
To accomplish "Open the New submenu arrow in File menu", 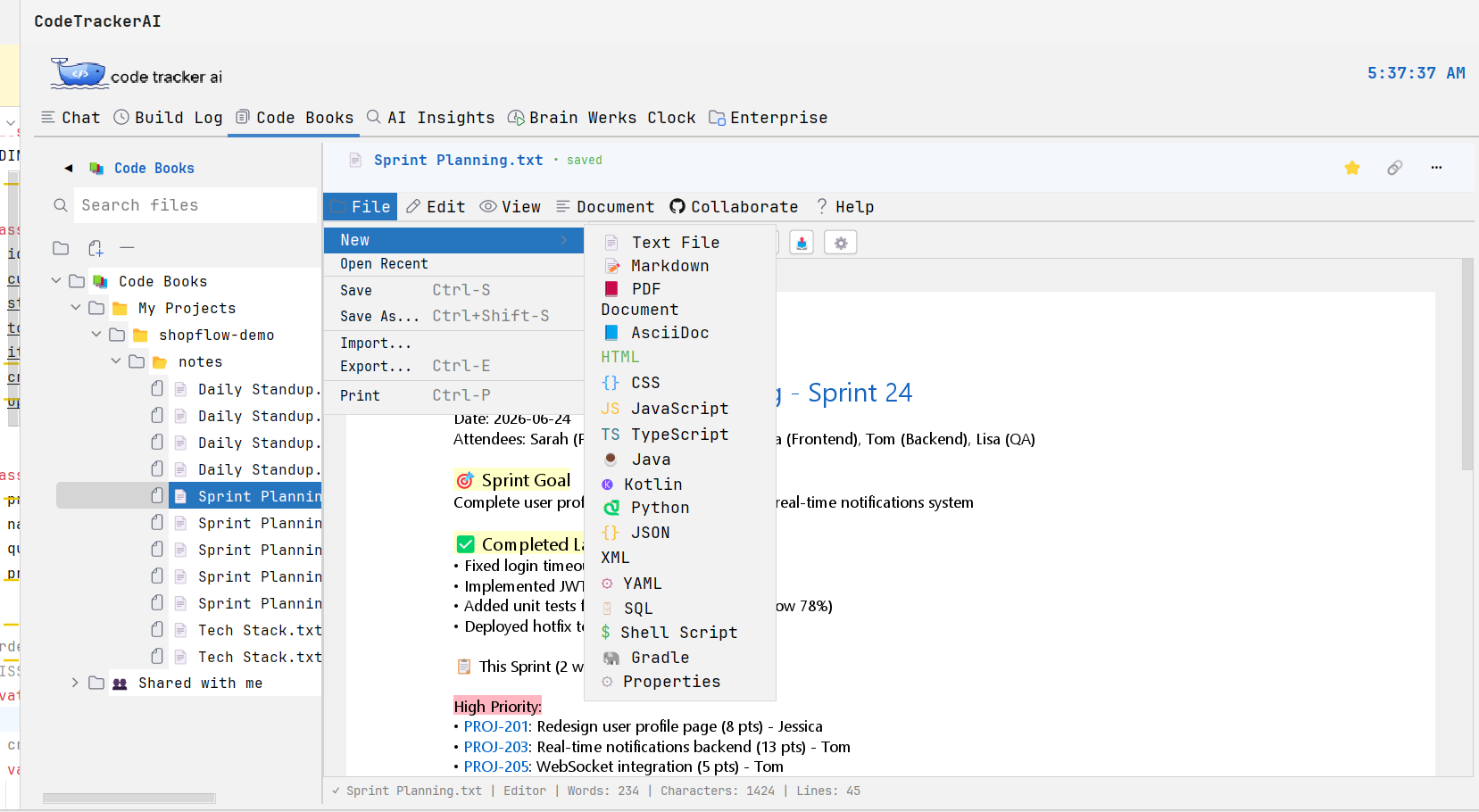I will coord(564,240).
